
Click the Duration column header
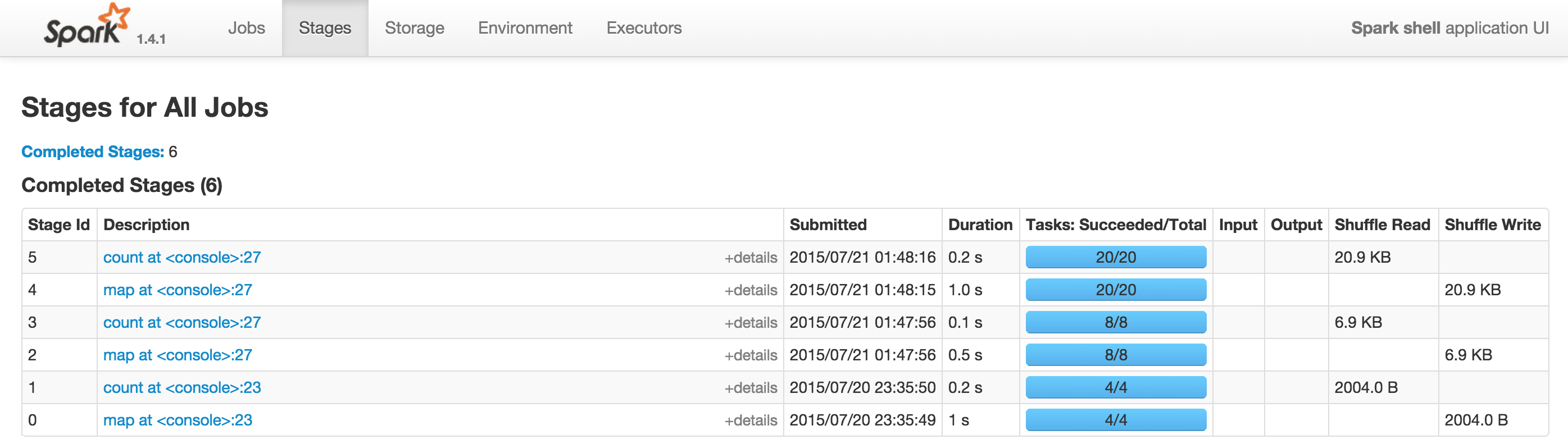click(980, 225)
